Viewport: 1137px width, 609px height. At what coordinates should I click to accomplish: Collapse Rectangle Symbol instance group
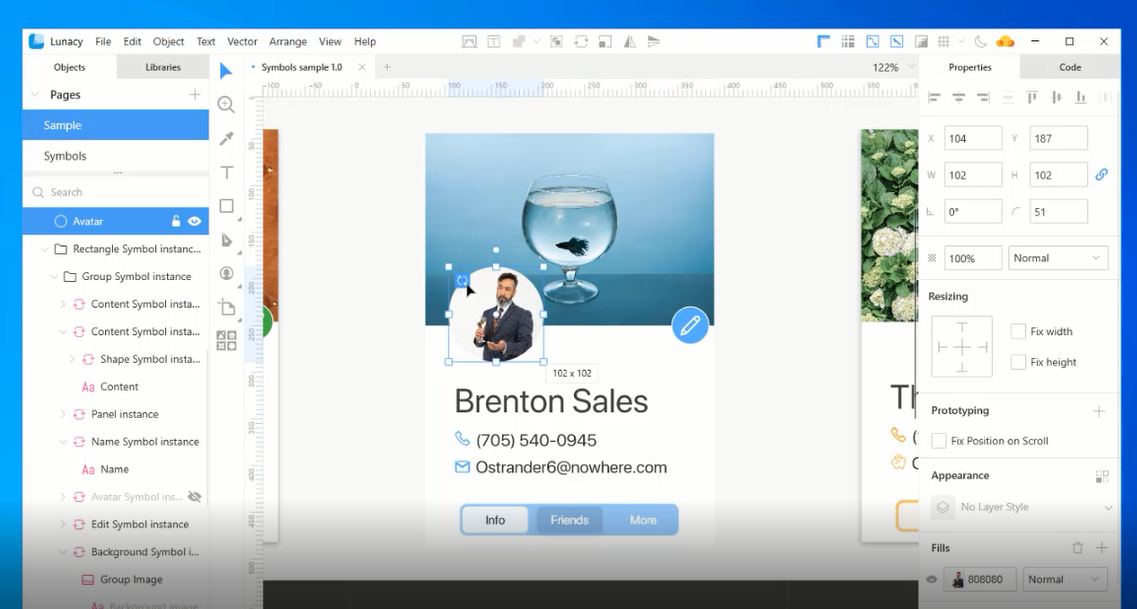44,249
